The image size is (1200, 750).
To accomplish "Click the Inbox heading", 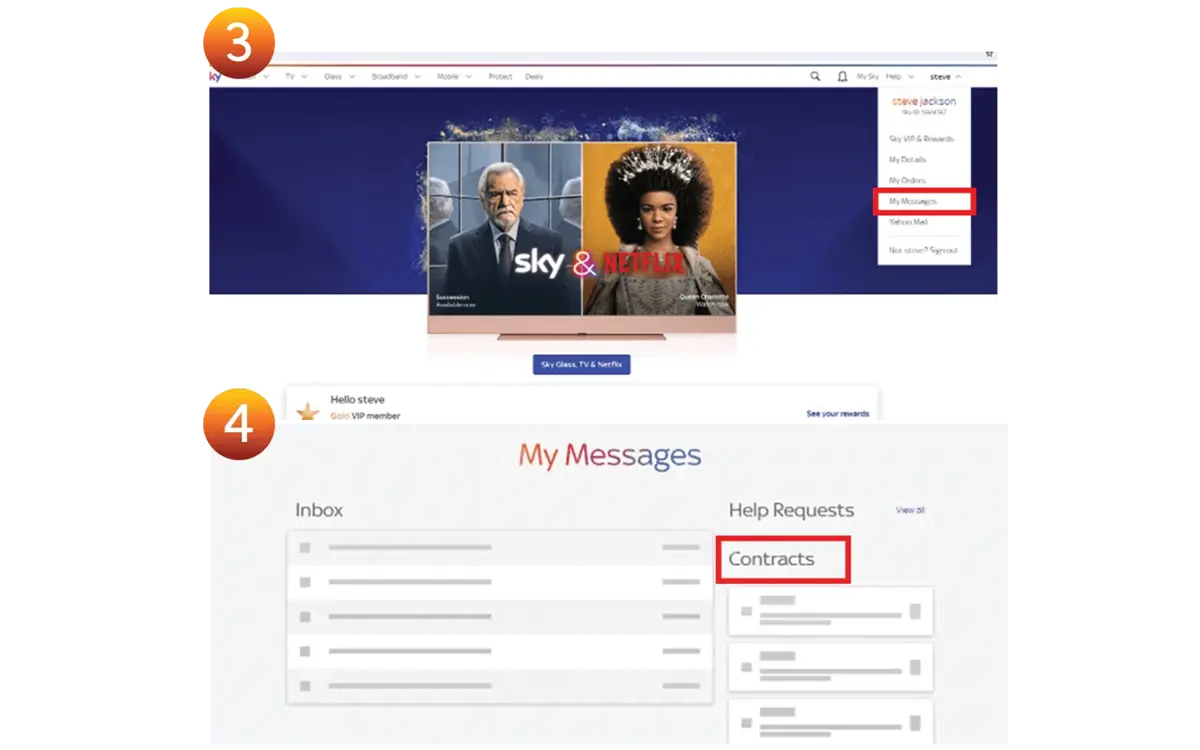I will (x=319, y=510).
